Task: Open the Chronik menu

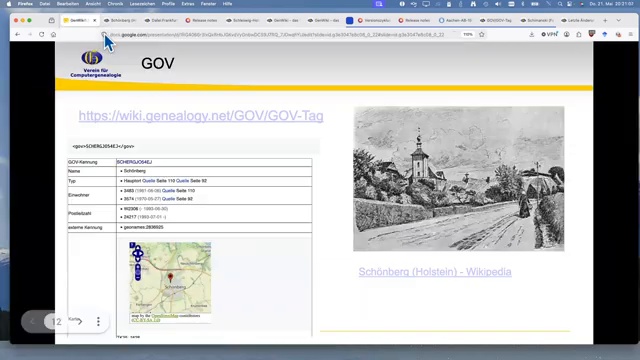Action: [115, 4]
